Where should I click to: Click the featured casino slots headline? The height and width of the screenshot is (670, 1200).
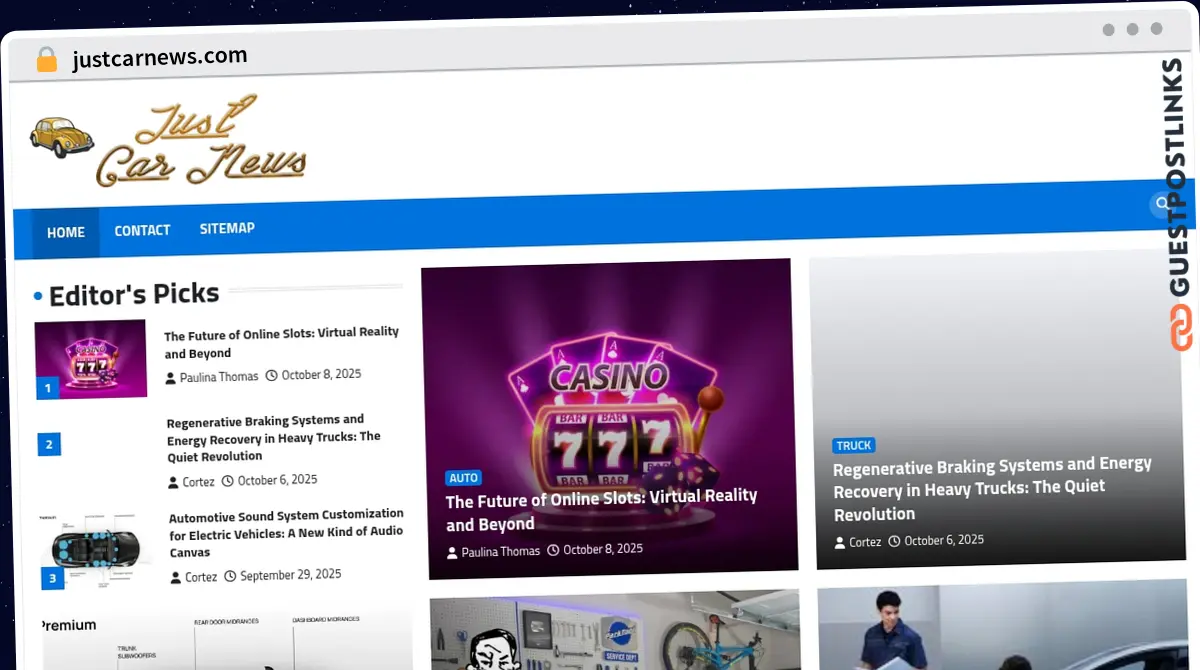[x=601, y=510]
